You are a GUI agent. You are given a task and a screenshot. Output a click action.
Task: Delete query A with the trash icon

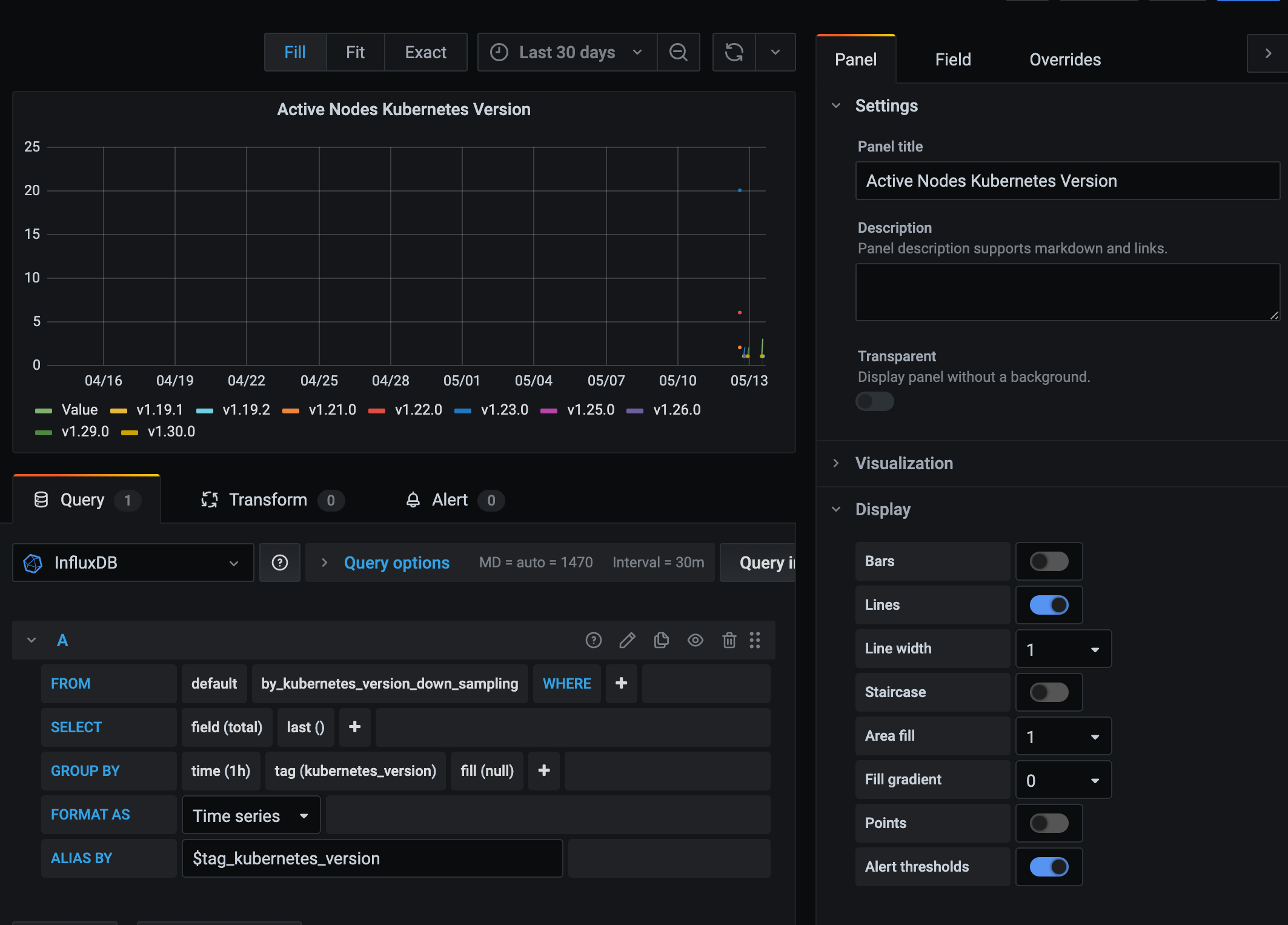729,640
